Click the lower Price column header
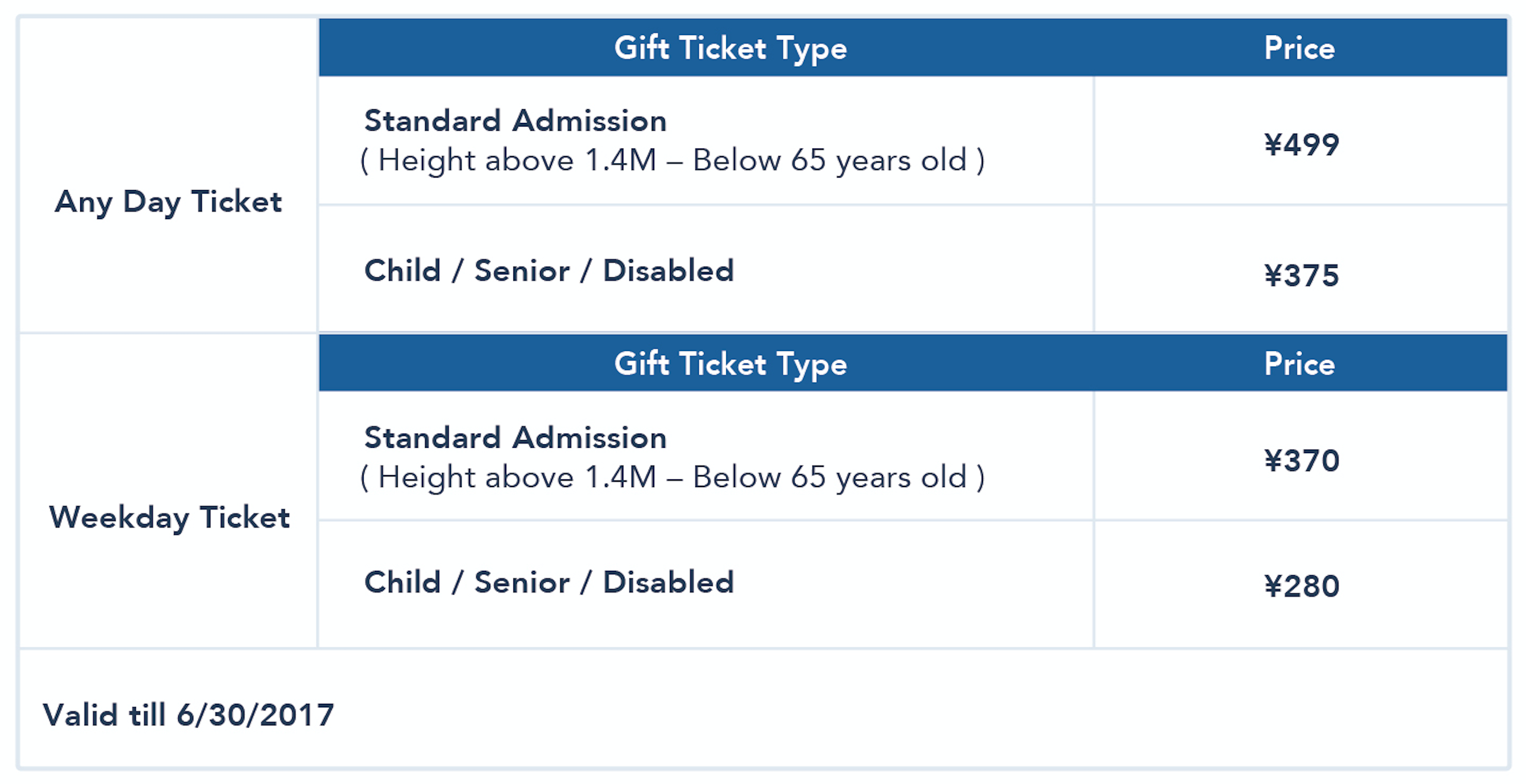1526x784 pixels. point(1300,364)
